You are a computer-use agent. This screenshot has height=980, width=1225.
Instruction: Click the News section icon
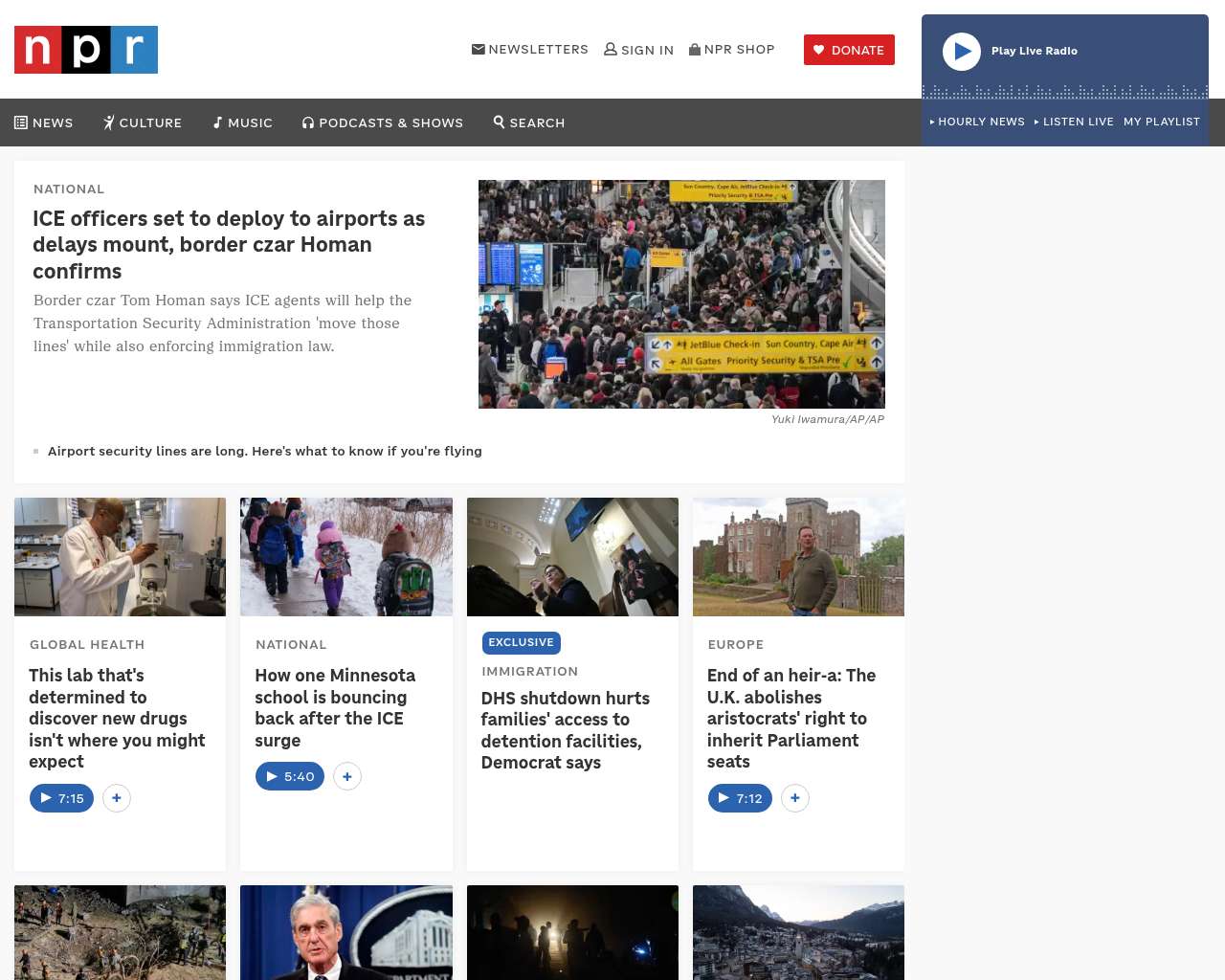click(x=21, y=122)
